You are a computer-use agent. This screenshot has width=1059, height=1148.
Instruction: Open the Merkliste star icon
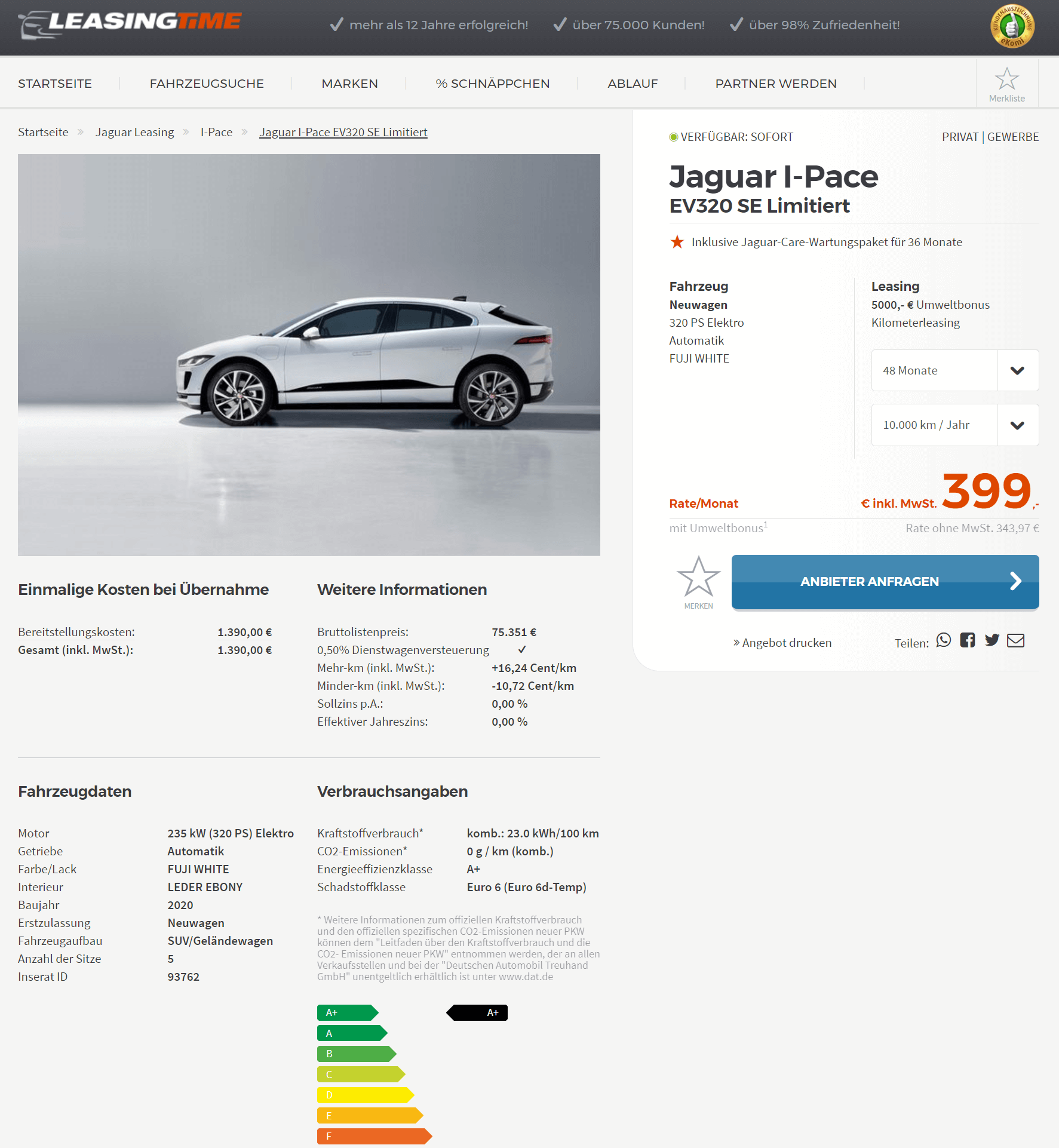(x=1007, y=79)
